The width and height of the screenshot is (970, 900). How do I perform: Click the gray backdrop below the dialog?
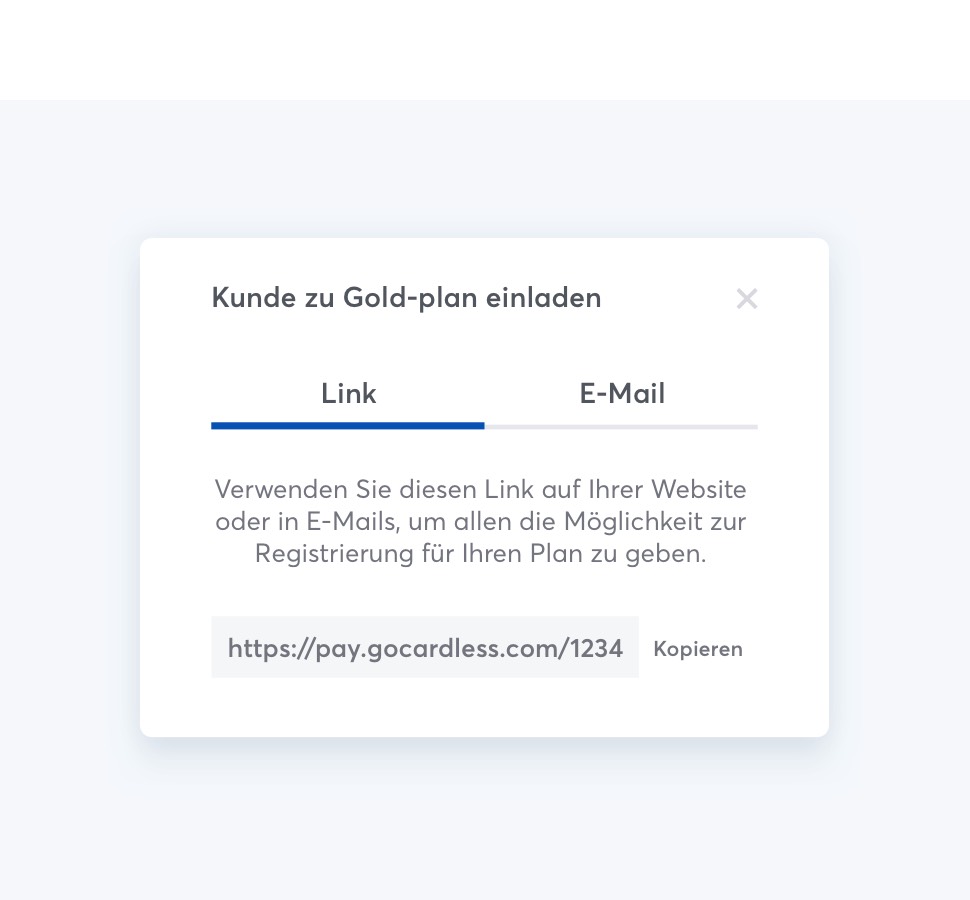click(x=485, y=820)
